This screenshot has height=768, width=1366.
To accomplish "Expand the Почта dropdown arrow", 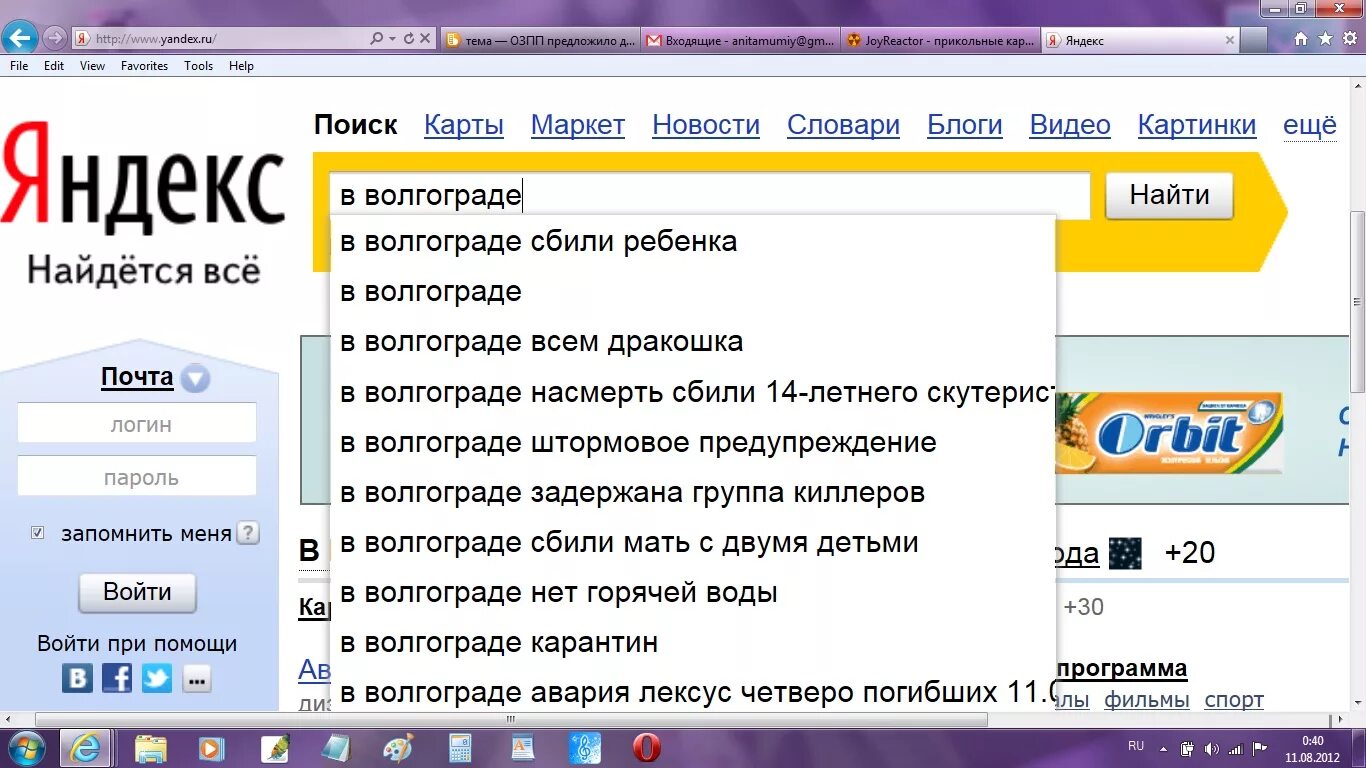I will (196, 380).
